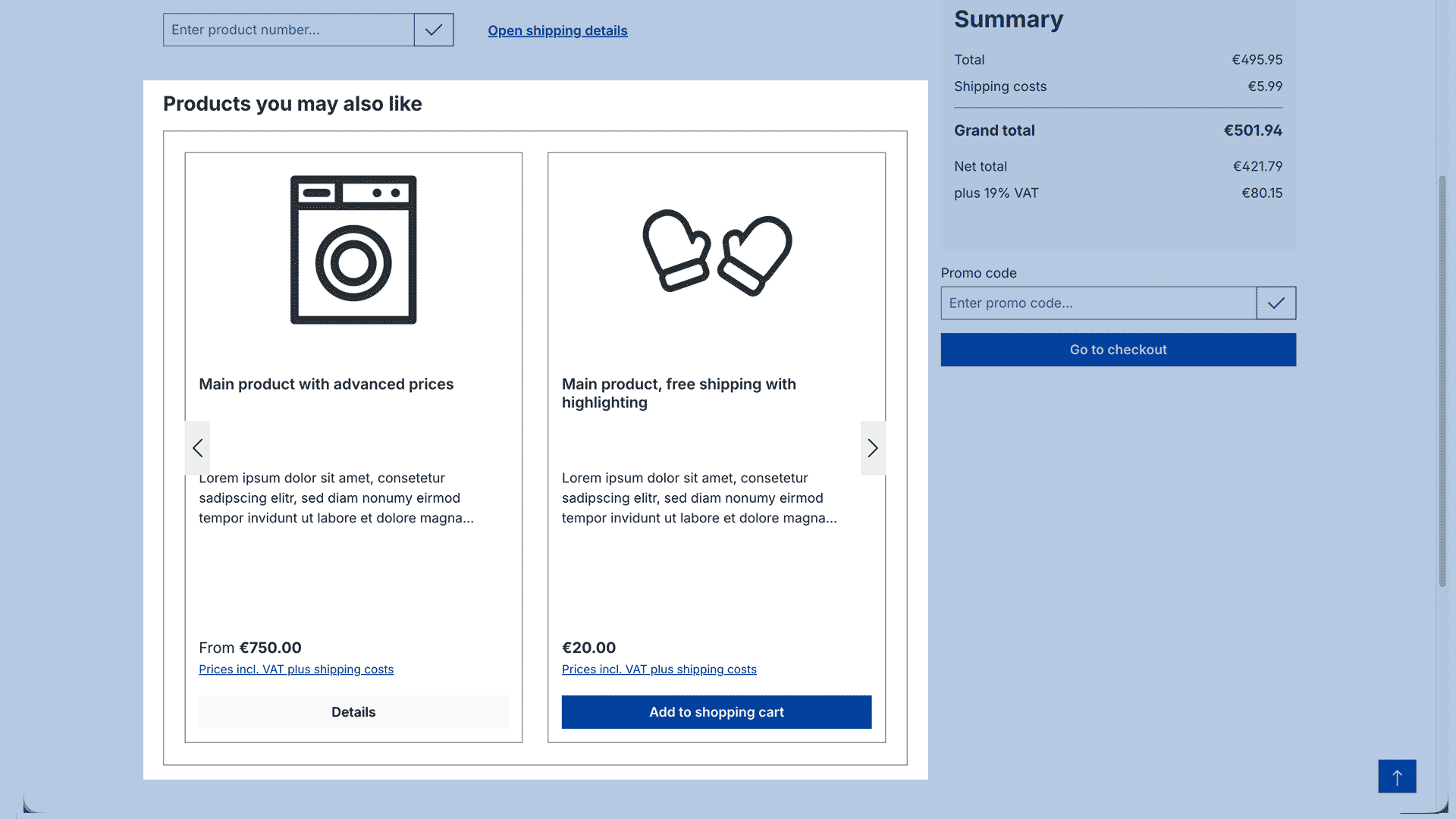Open VAT shipping costs link under €750.00

[296, 670]
